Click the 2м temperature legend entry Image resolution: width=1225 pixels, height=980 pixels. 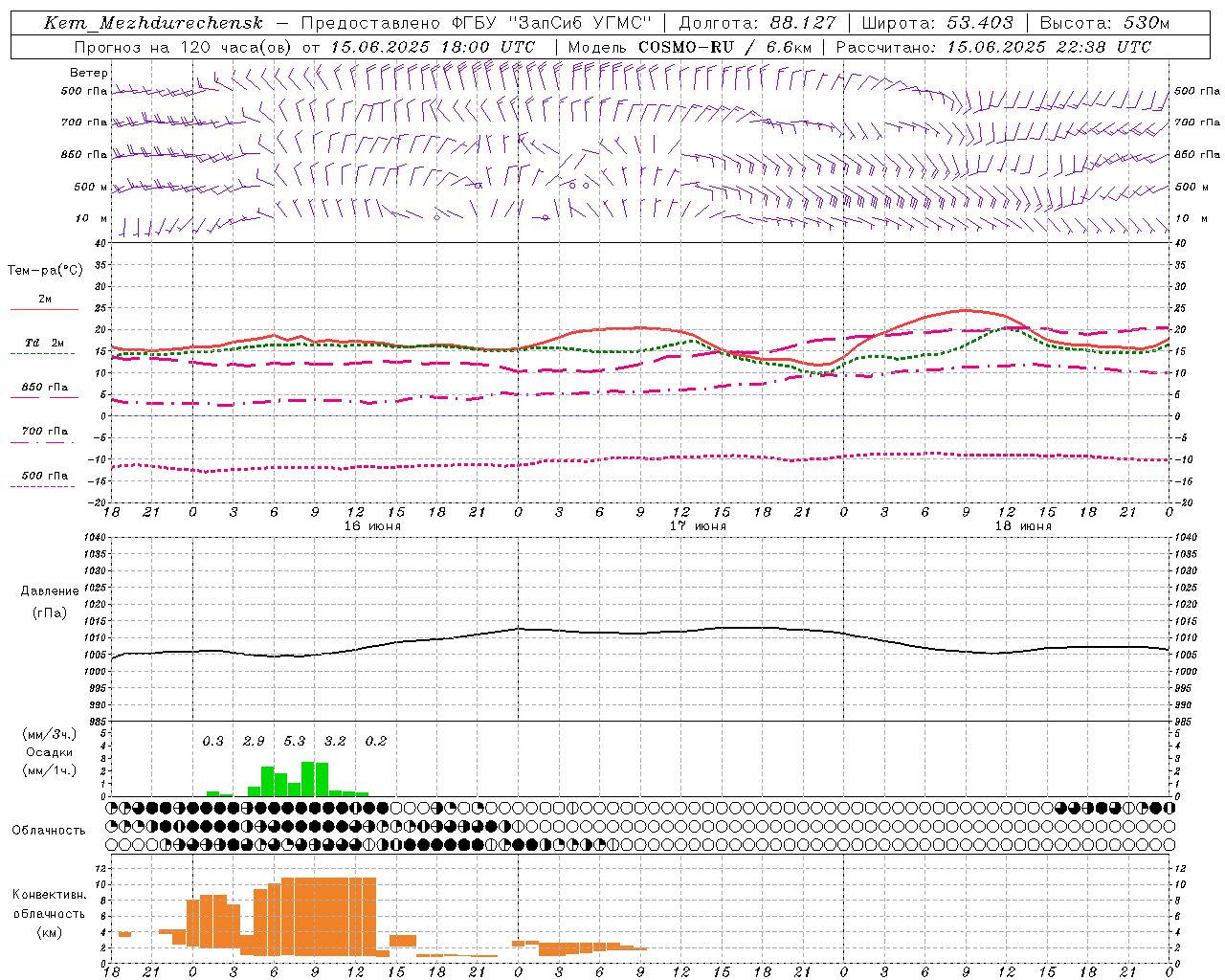[44, 300]
